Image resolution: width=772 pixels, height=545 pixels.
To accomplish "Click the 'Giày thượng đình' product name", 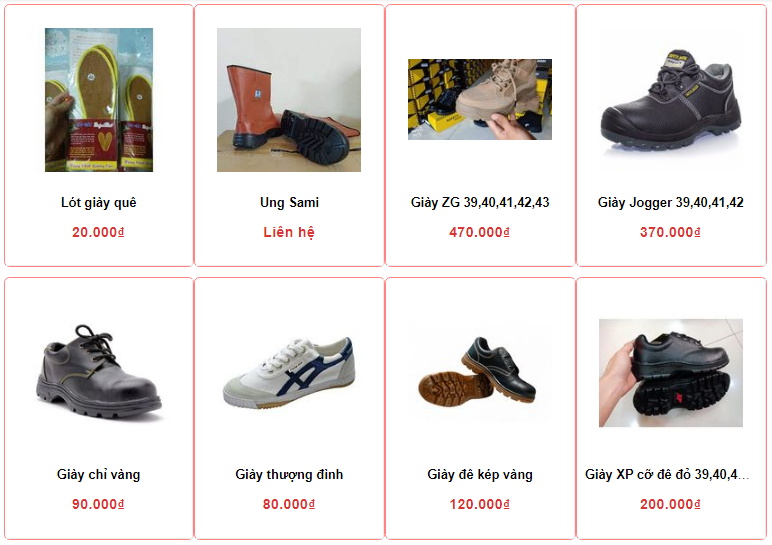I will click(289, 475).
